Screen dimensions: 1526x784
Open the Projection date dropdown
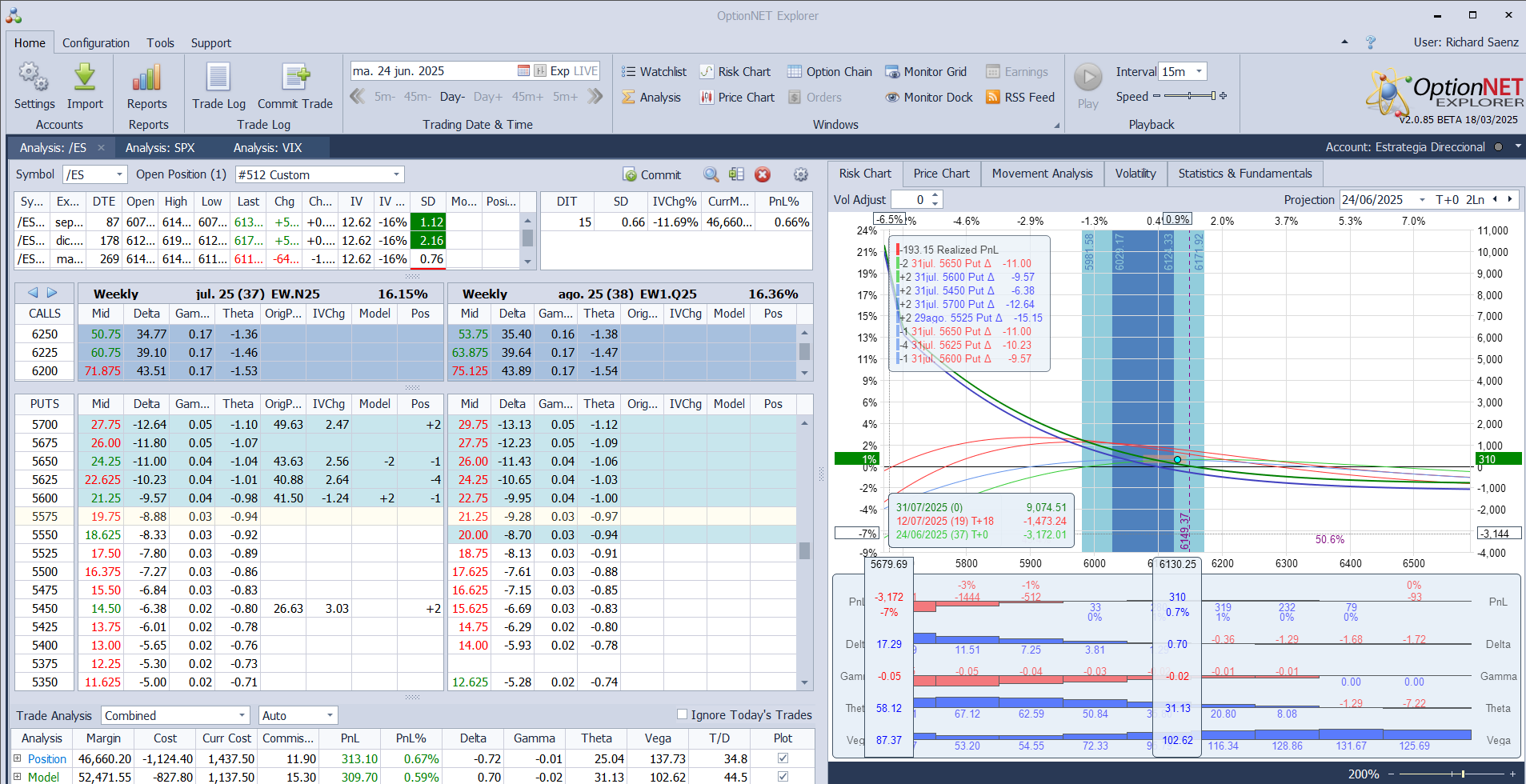point(1422,200)
